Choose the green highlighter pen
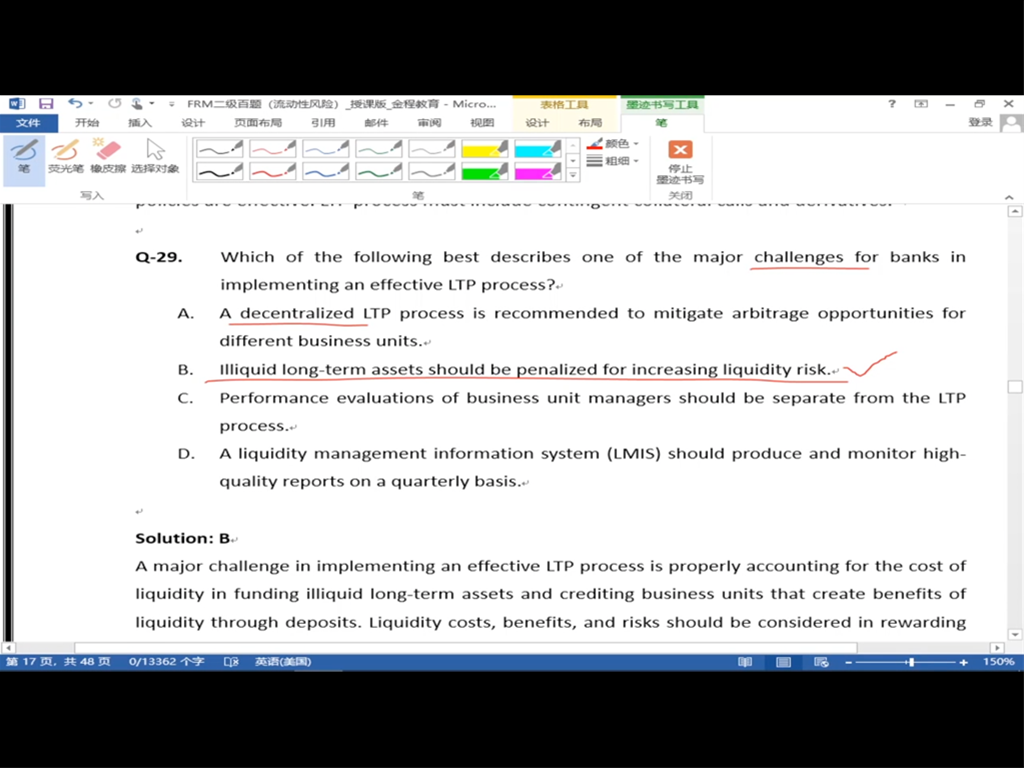Viewport: 1024px width, 768px height. (485, 171)
